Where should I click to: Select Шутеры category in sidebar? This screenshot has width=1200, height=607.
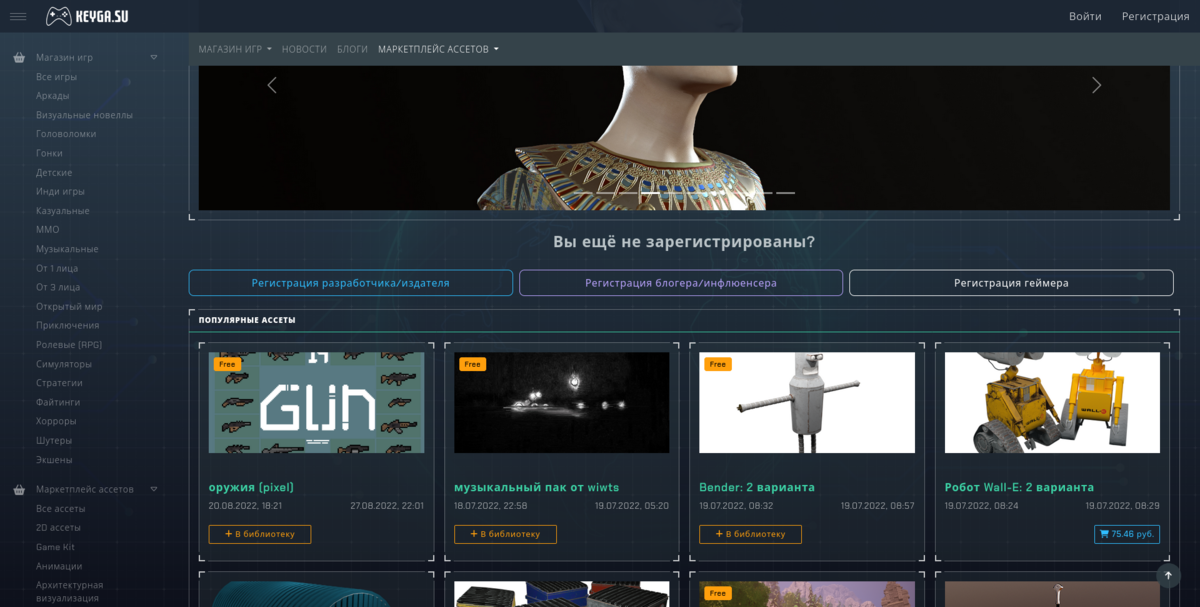(x=54, y=441)
